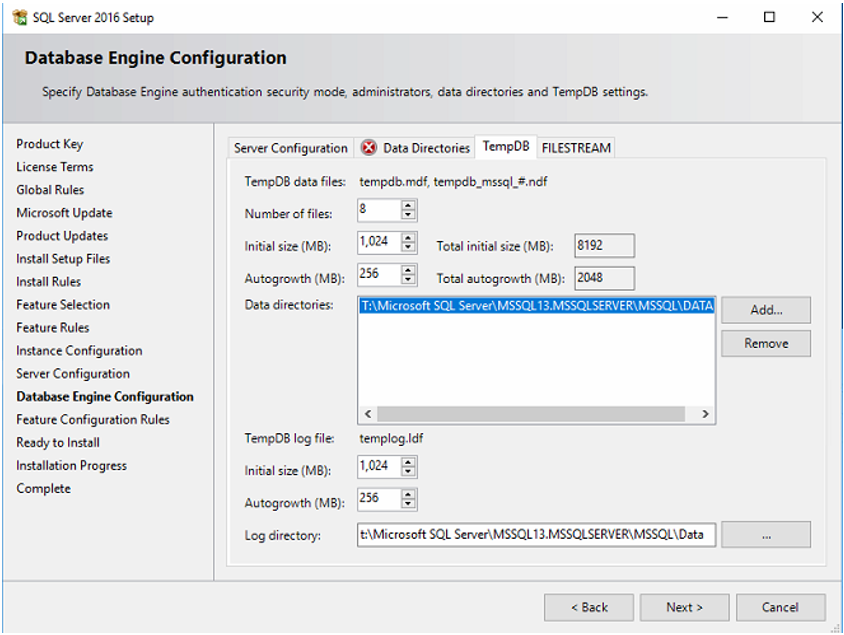Proceed with the Next button
This screenshot has height=635, width=844.
pos(685,608)
